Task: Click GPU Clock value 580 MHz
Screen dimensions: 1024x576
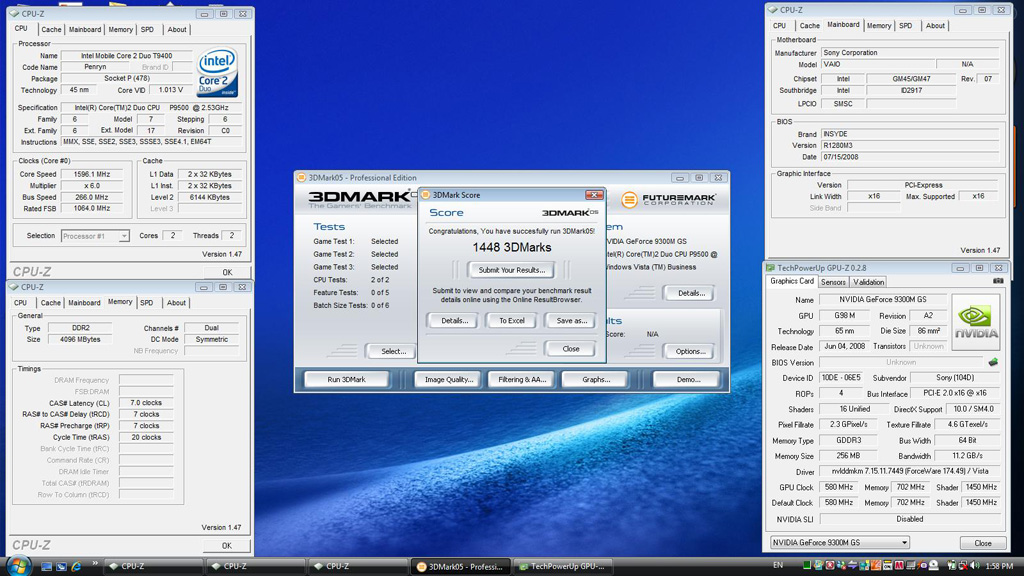Action: [839, 487]
